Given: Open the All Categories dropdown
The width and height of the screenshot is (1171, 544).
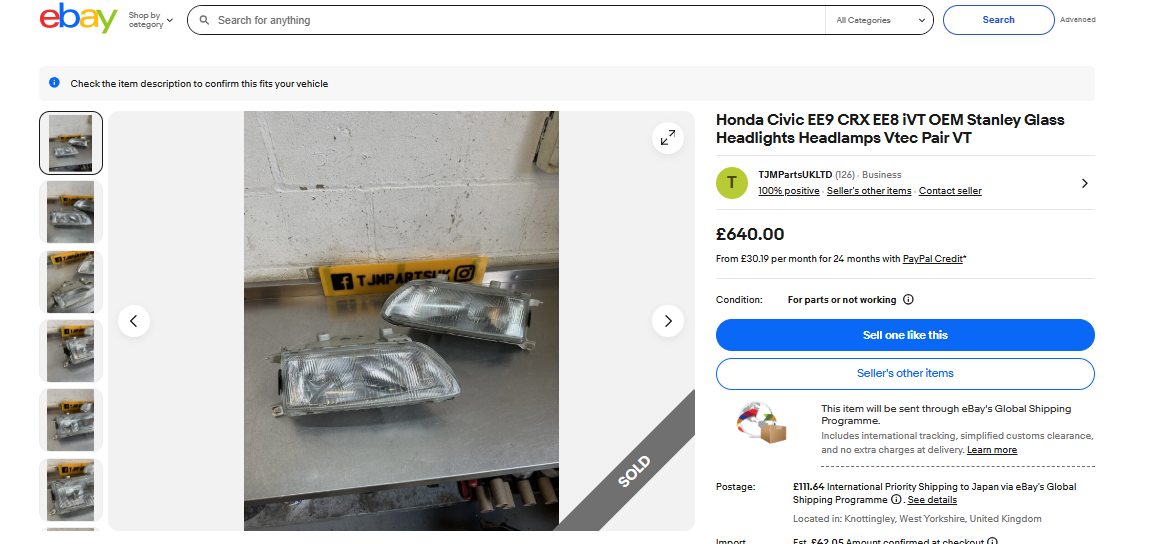Looking at the screenshot, I should (x=879, y=20).
